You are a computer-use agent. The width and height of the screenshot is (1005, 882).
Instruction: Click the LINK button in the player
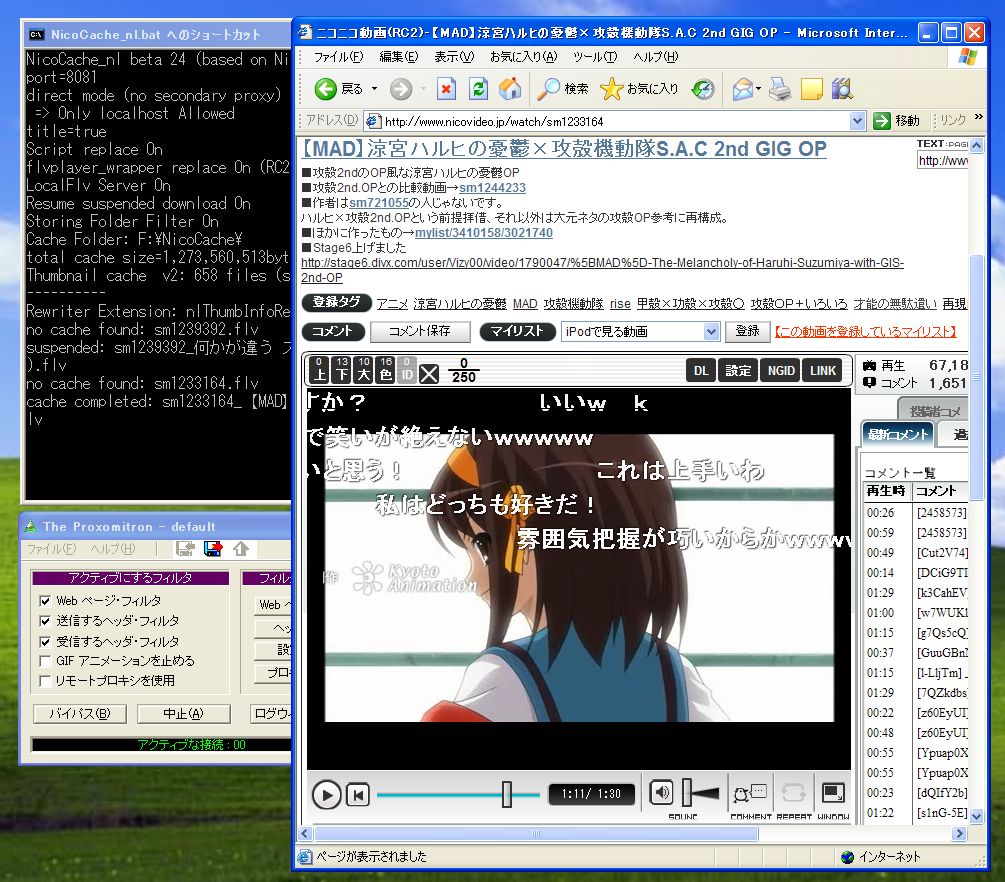pyautogui.click(x=822, y=370)
